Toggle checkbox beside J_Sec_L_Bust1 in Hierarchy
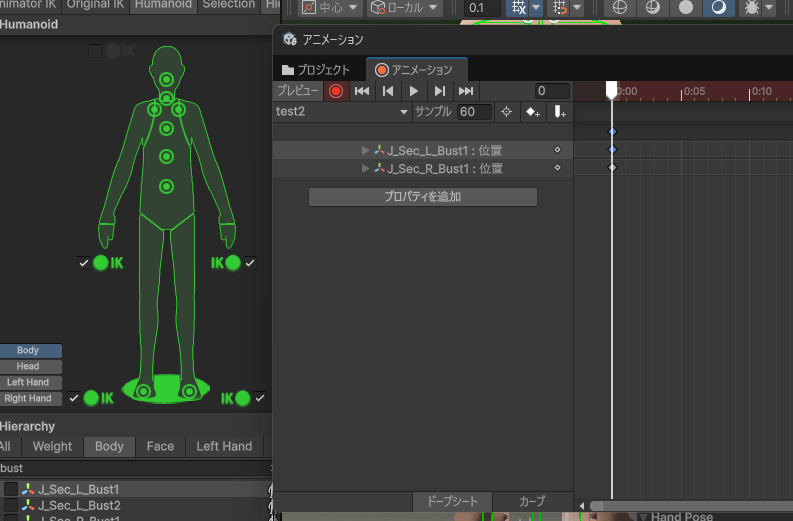The width and height of the screenshot is (793, 521). click(x=11, y=489)
